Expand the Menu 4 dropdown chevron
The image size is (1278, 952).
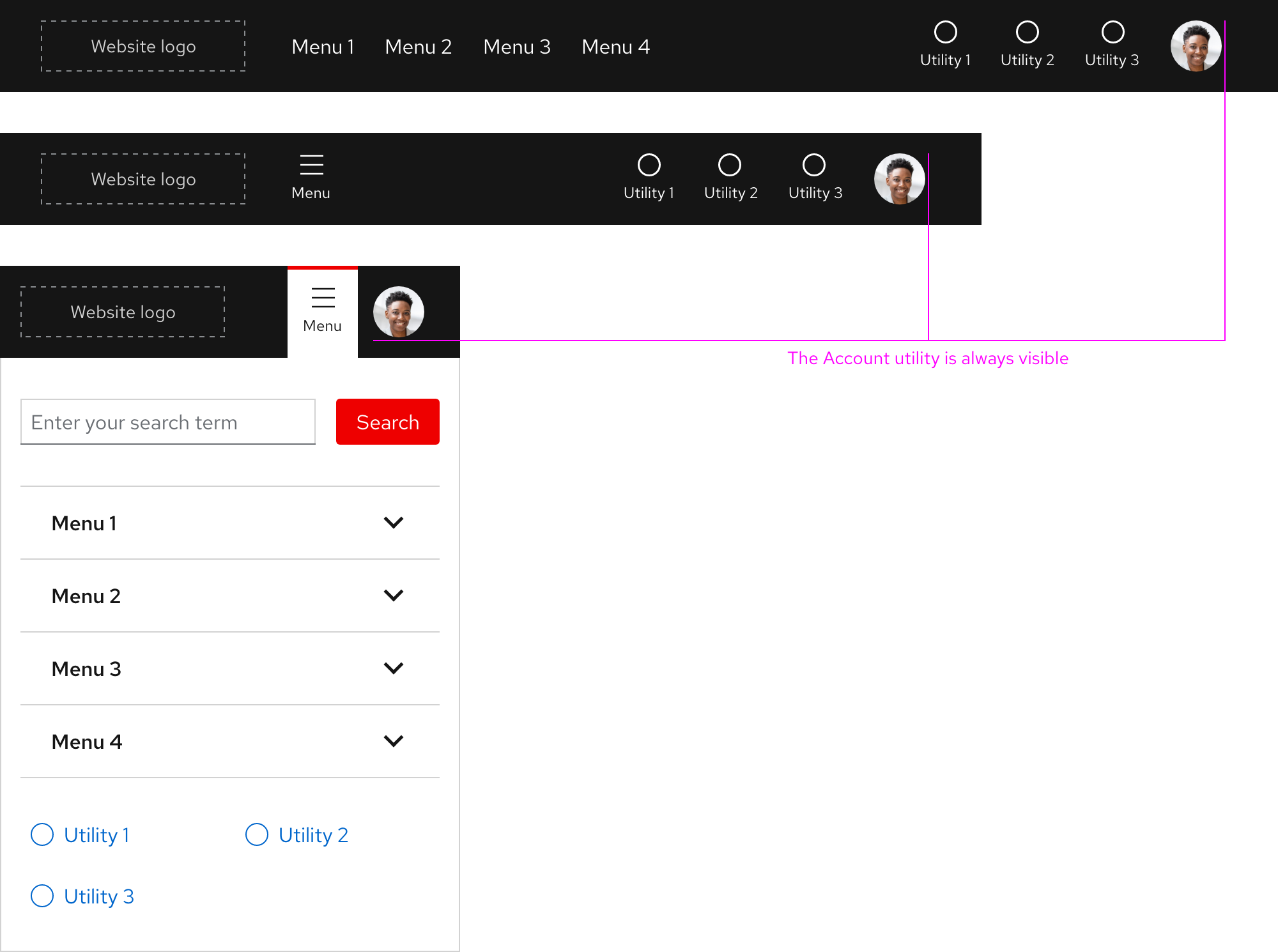[x=393, y=741]
